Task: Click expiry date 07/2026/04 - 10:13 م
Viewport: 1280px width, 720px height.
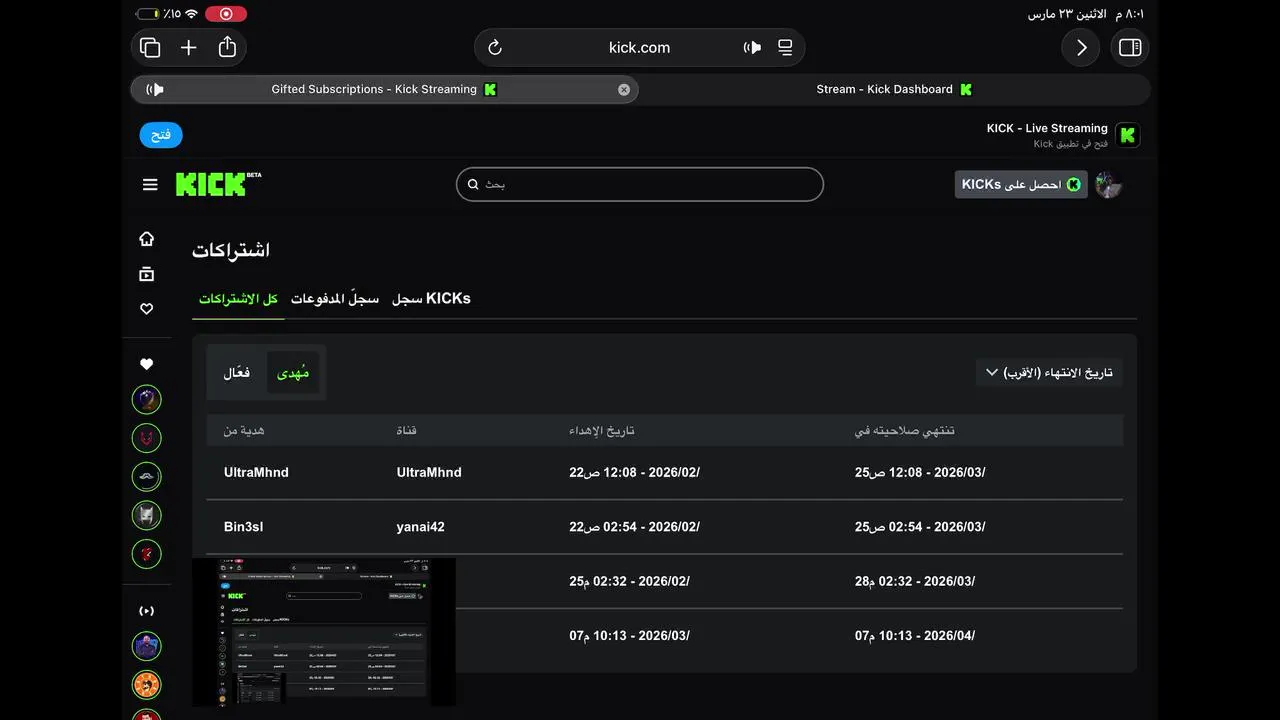Action: click(x=915, y=635)
